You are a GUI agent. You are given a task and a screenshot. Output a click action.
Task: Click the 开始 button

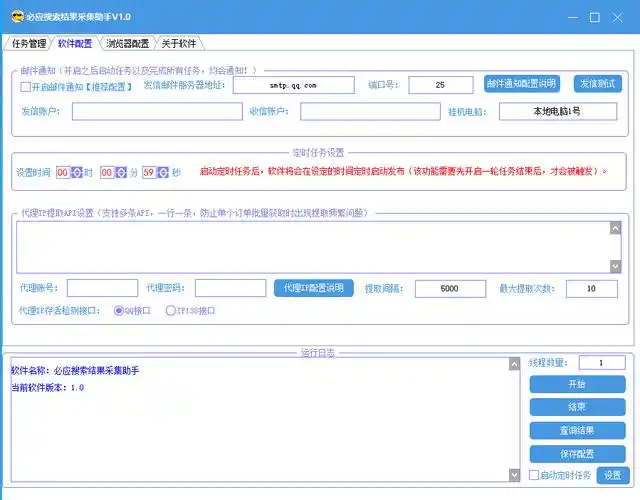(578, 384)
